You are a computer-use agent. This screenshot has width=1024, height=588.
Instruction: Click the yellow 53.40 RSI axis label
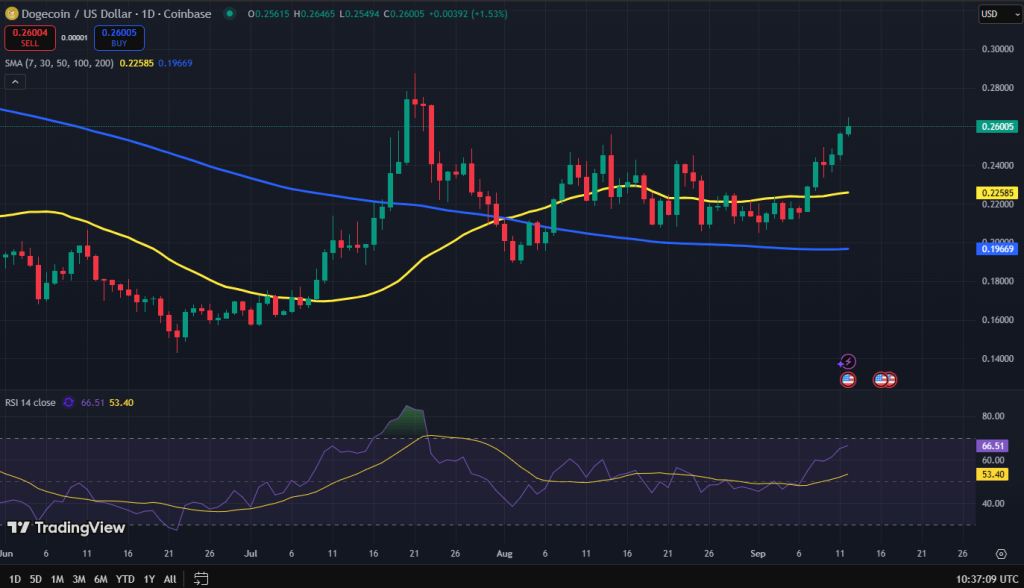[x=993, y=474]
